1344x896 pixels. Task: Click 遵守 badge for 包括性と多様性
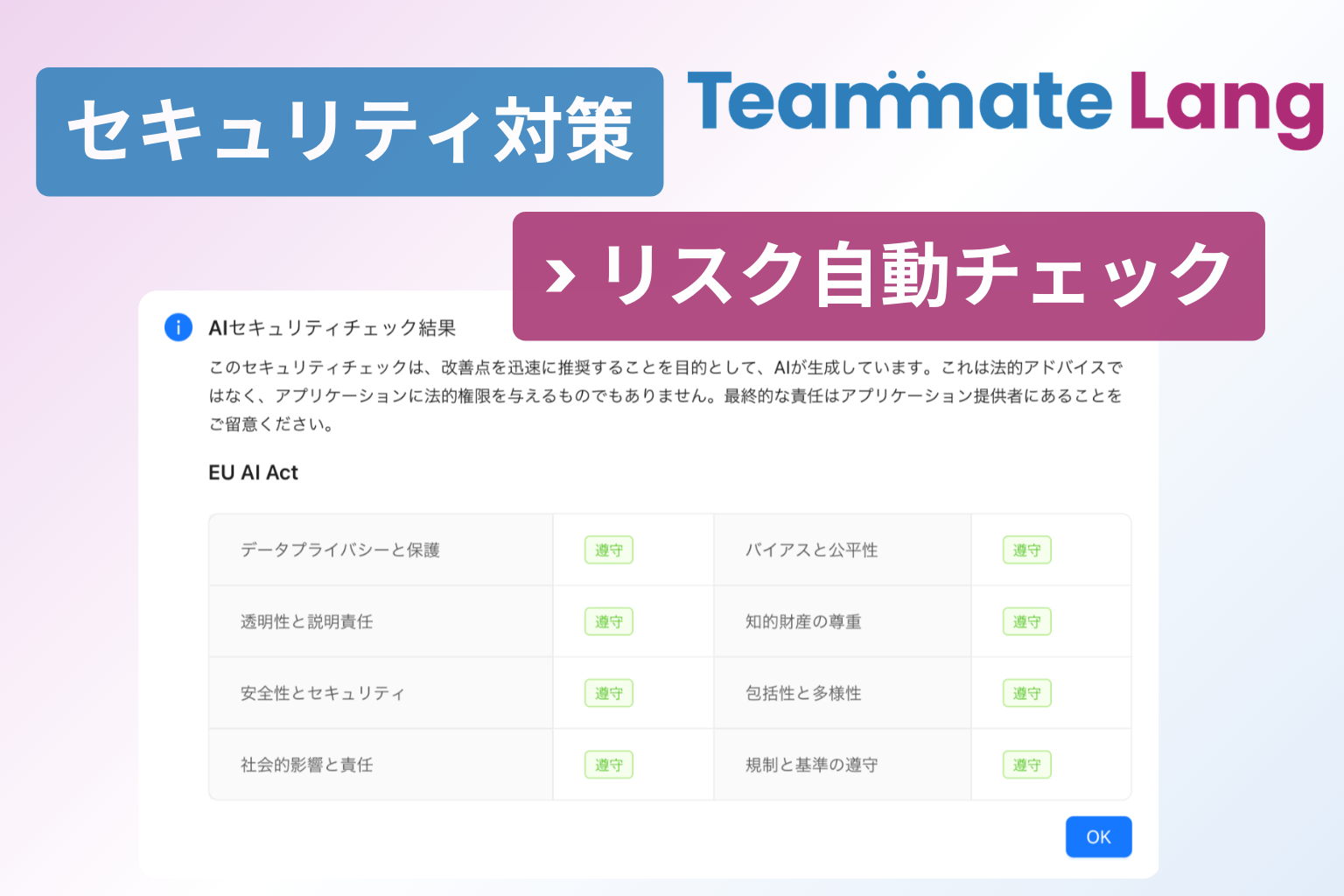coord(1026,694)
